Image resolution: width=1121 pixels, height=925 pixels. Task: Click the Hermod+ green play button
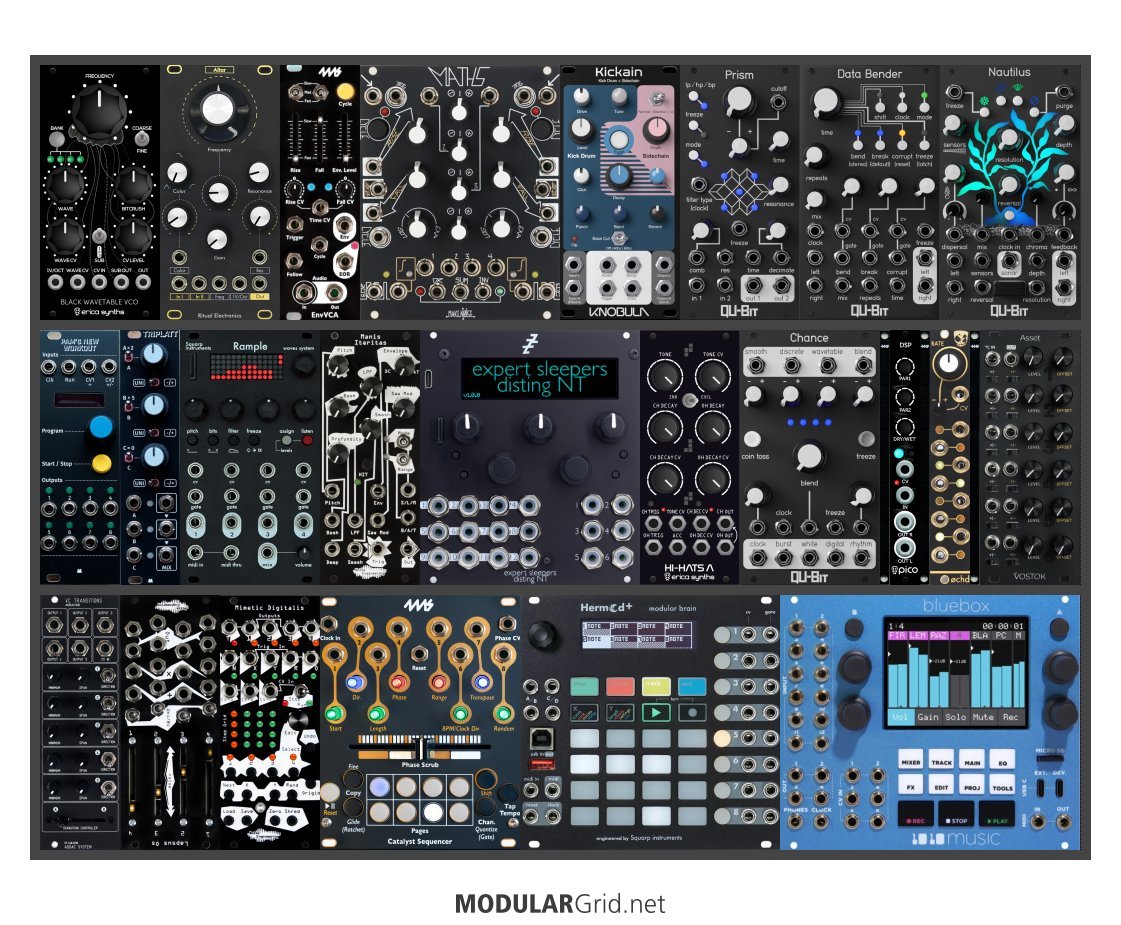tap(656, 712)
